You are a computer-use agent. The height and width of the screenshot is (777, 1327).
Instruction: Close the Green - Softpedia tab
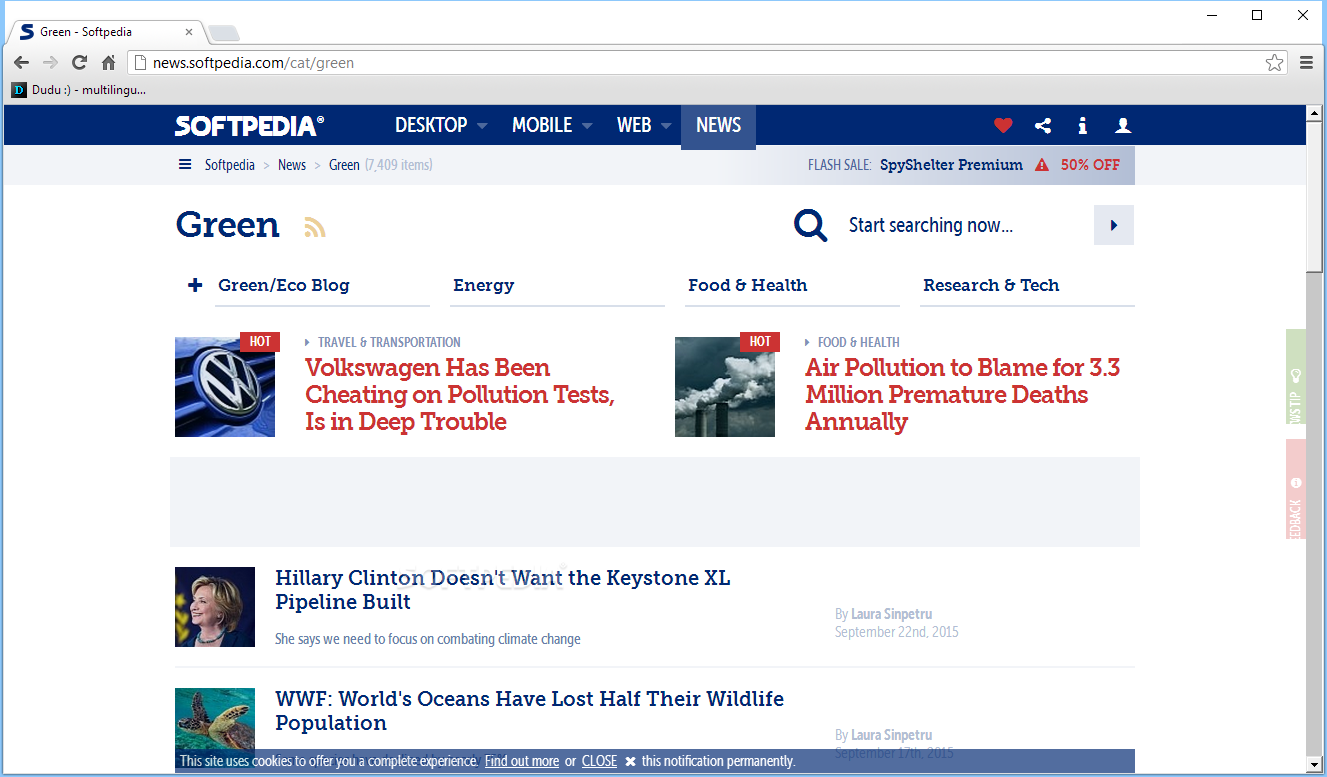(x=189, y=32)
